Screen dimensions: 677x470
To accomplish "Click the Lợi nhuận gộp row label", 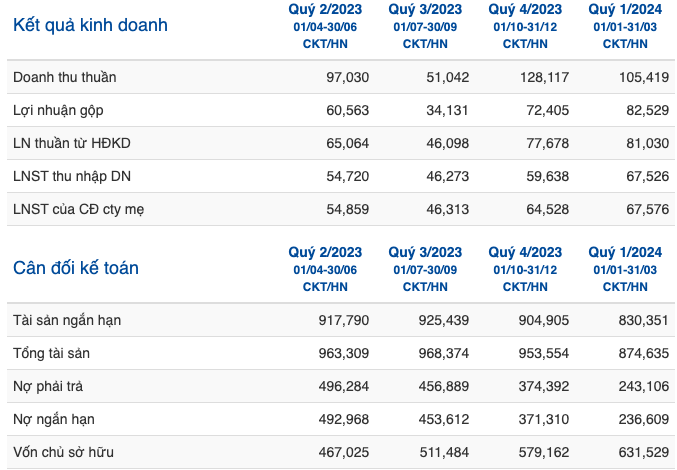I will 58,110.
